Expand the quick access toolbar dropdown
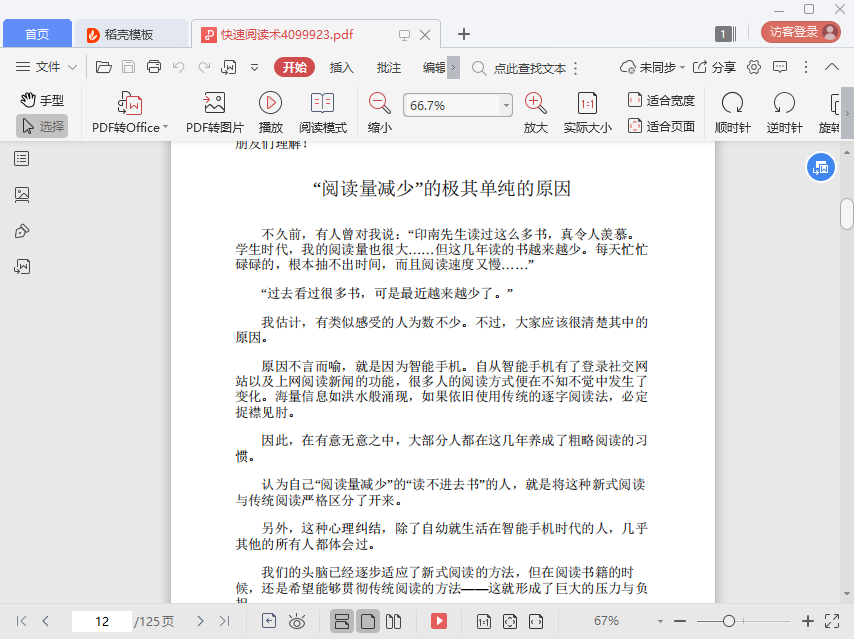The image size is (854, 639). (x=254, y=68)
